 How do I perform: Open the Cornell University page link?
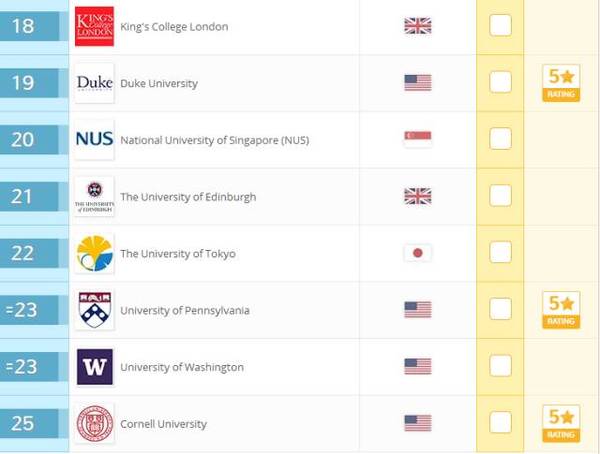tap(163, 424)
